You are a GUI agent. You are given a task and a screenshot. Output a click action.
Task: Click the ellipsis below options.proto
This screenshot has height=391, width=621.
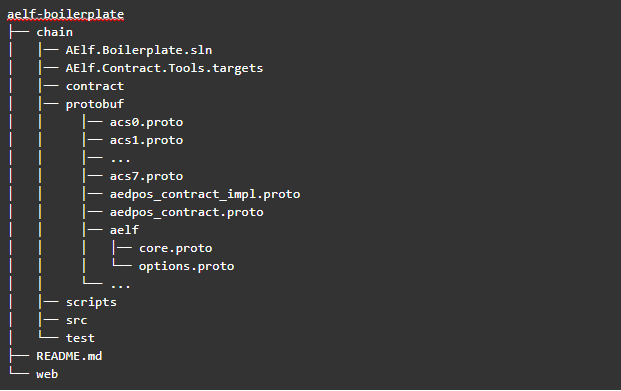pos(120,286)
